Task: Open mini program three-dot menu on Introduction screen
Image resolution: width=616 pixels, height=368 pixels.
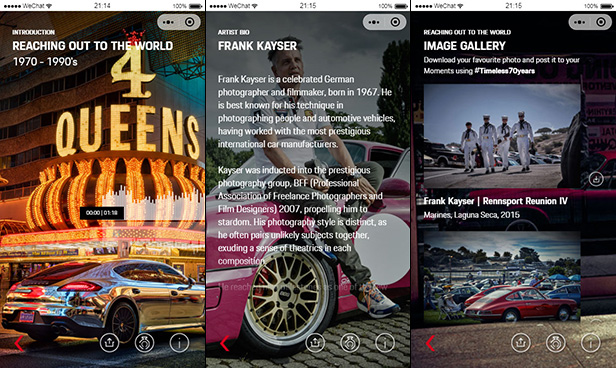Action: coord(169,22)
